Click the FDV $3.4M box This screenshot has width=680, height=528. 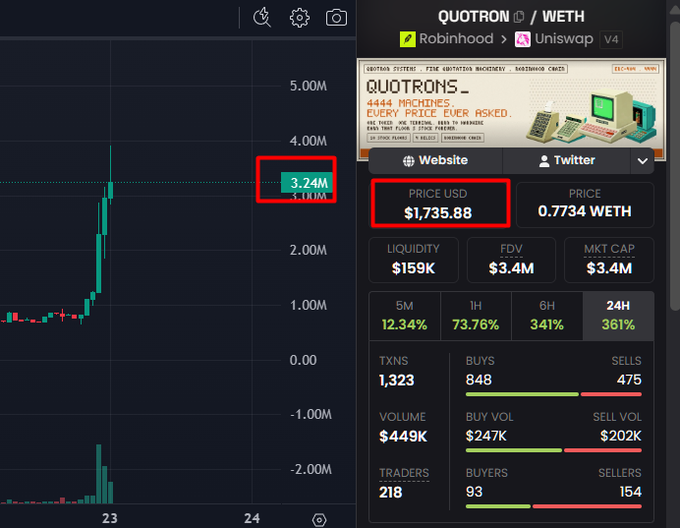coord(511,260)
